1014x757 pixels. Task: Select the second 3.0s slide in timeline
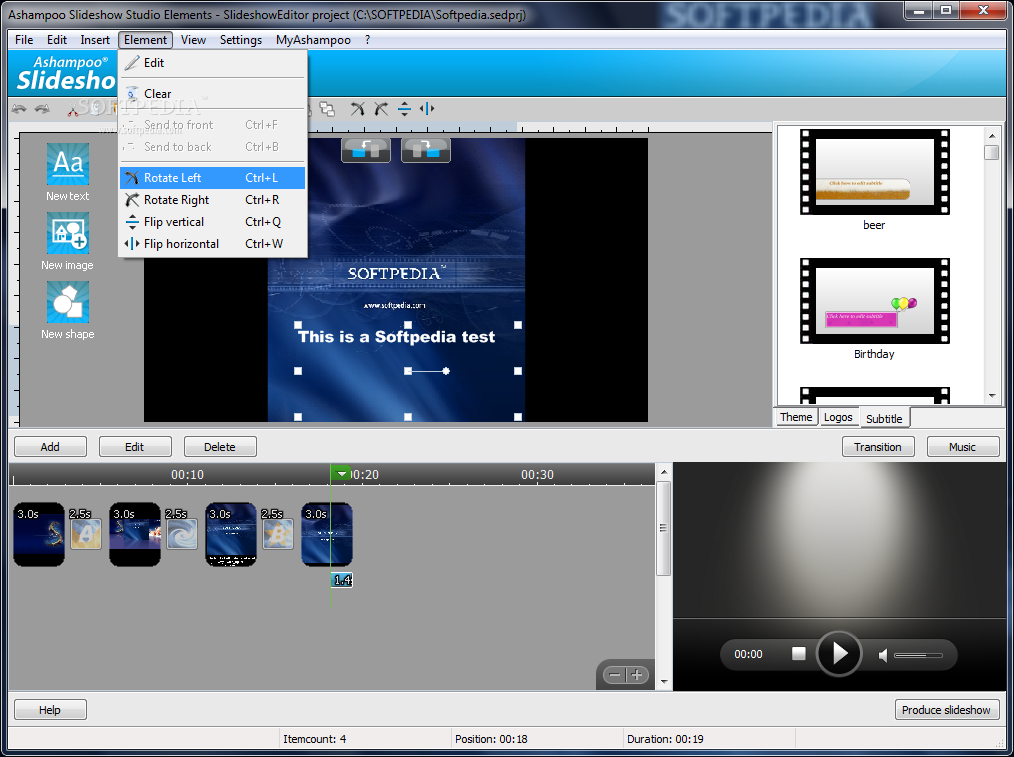(x=135, y=535)
